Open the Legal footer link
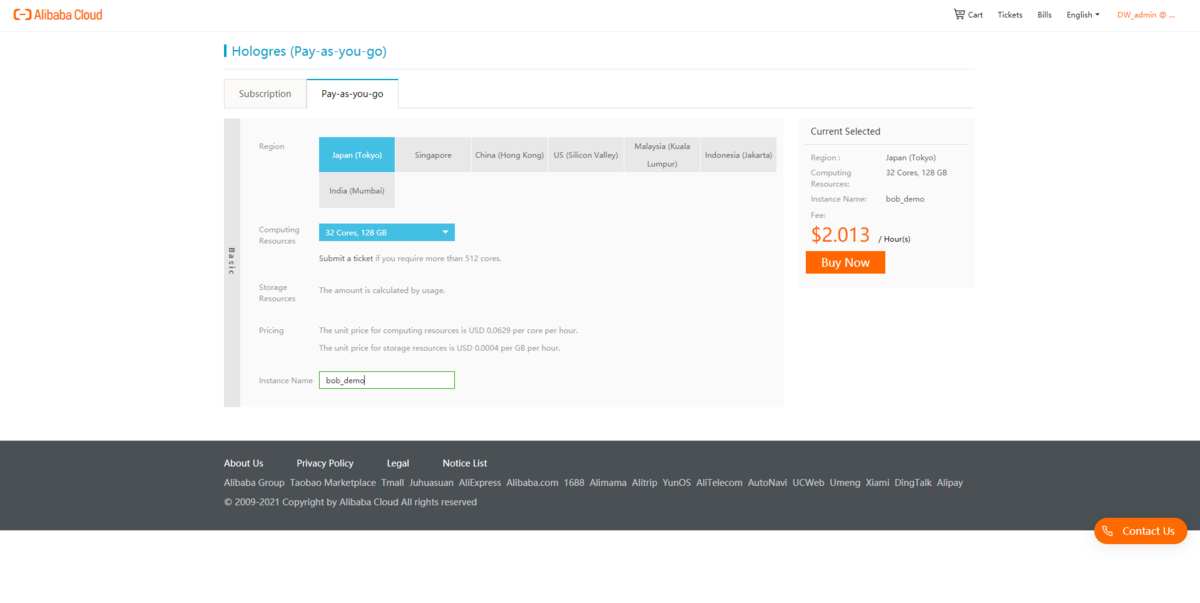Image resolution: width=1200 pixels, height=603 pixels. tap(398, 463)
